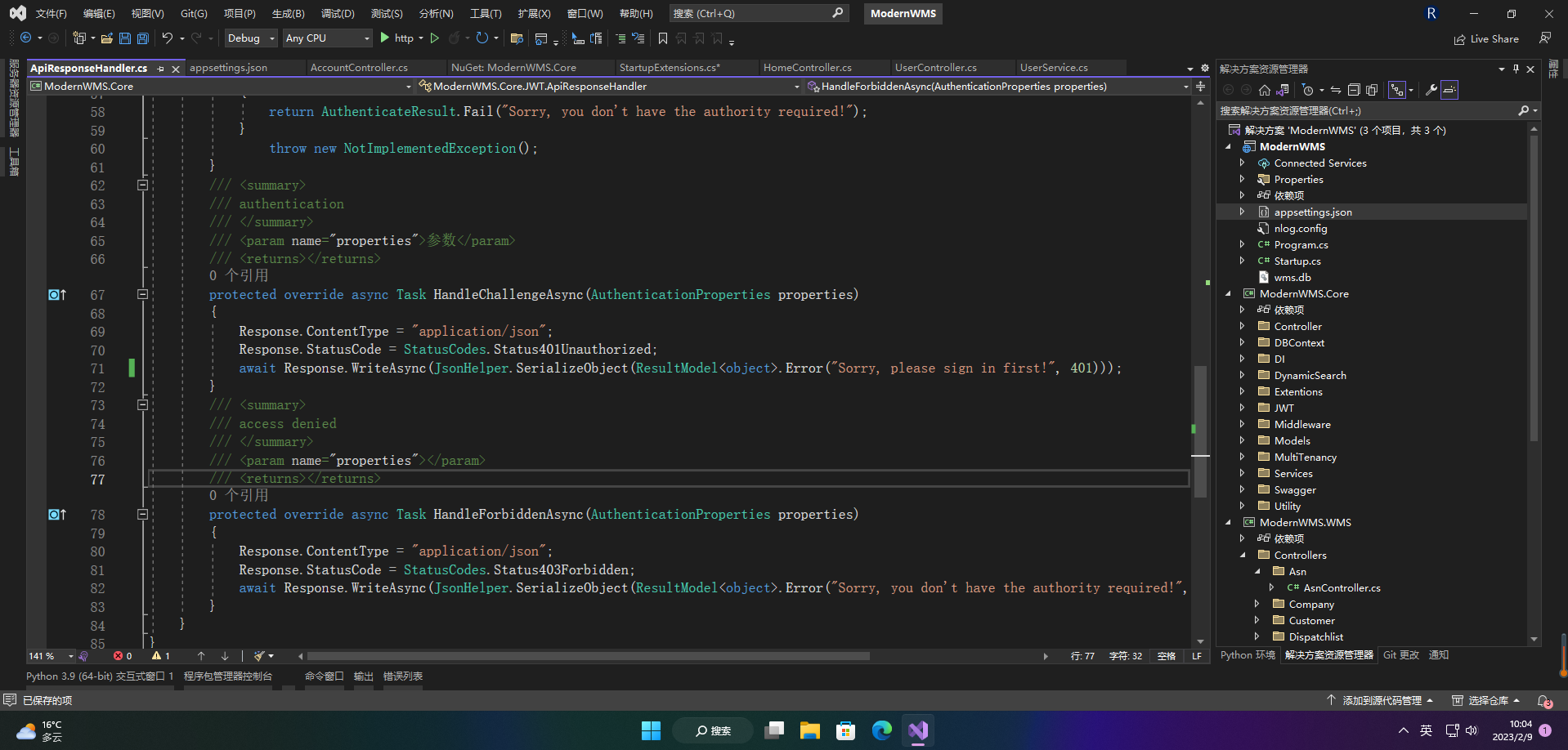Toggle the pin on the ApiResponseHandler.cs tab
This screenshot has width=1568, height=750.
pyautogui.click(x=161, y=69)
